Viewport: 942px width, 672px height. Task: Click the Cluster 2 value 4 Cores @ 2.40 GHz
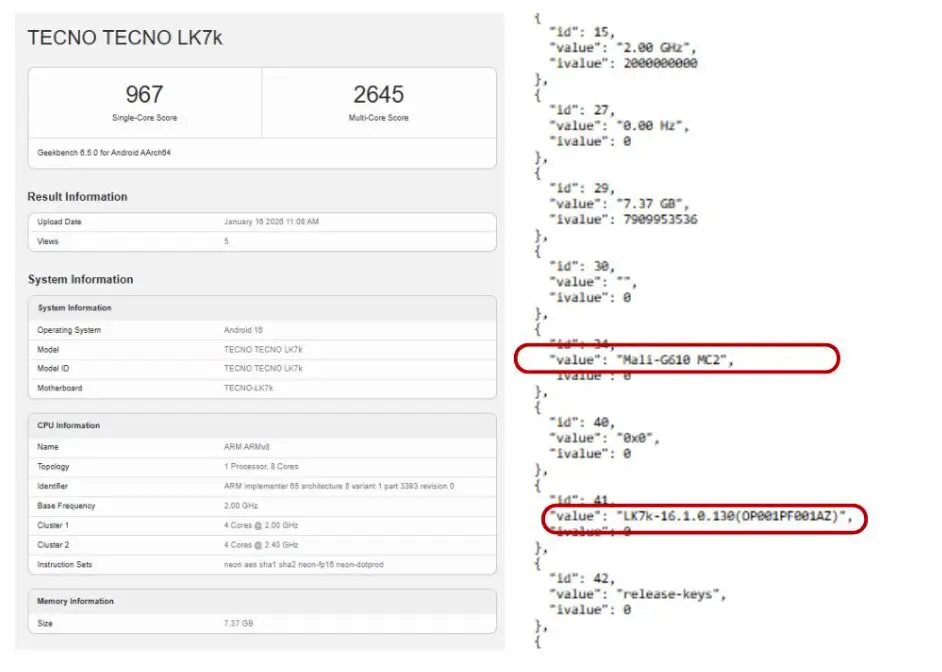point(260,544)
